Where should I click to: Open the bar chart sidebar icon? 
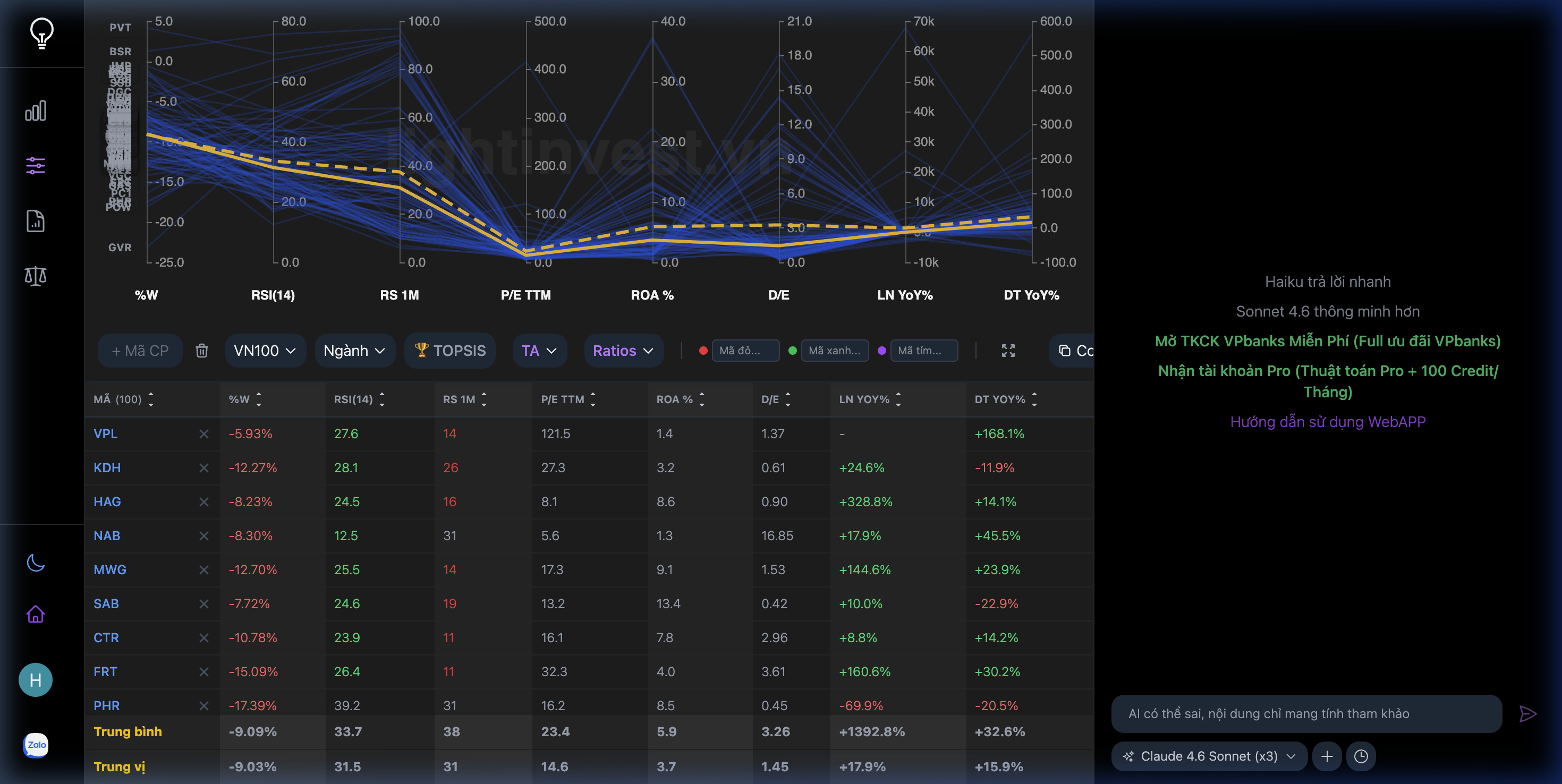click(36, 111)
